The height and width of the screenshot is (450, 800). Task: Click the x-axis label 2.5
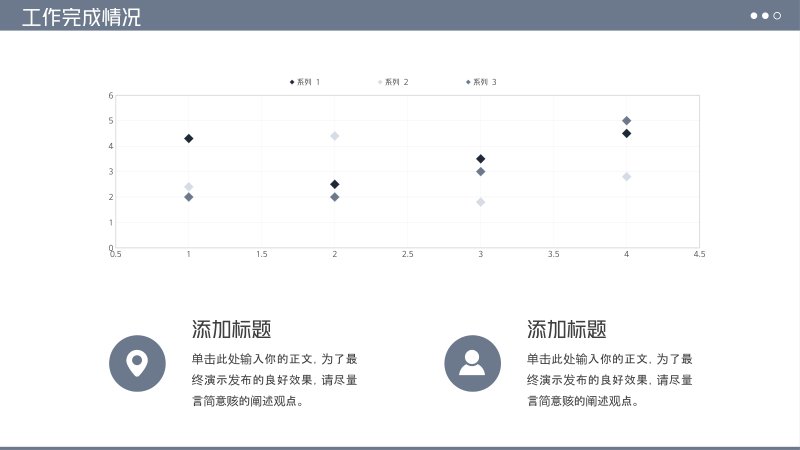coord(408,254)
